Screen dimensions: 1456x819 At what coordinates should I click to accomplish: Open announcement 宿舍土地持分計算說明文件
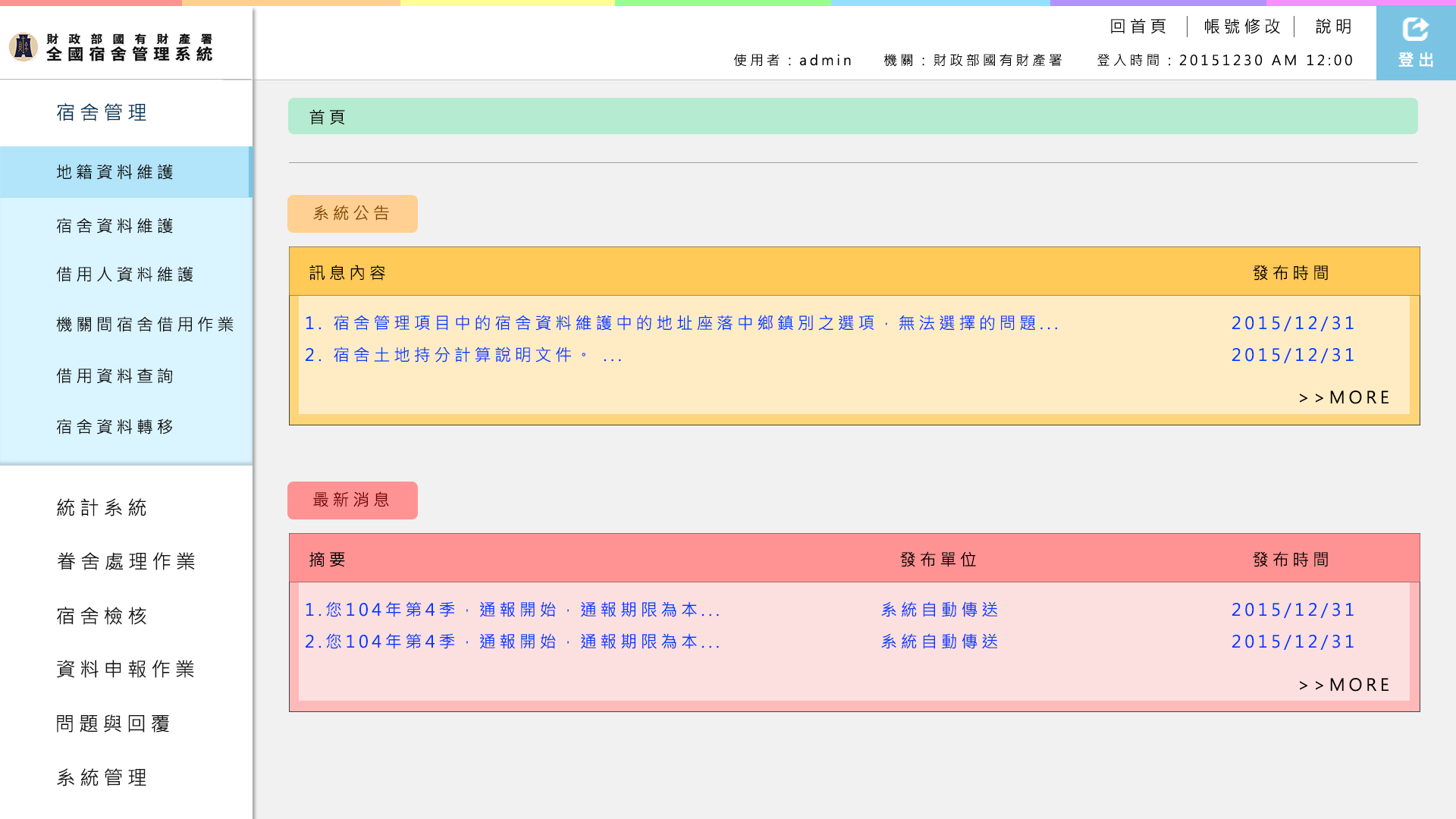(463, 356)
